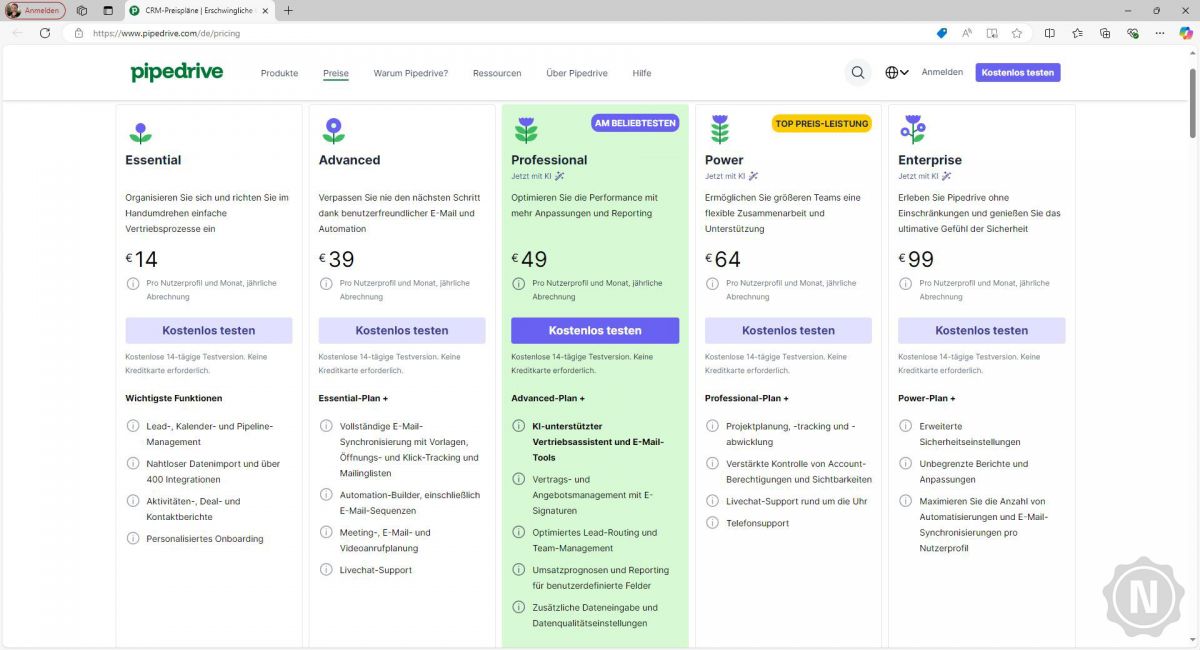1200x650 pixels.
Task: Start free trial for Essential plan
Action: pyautogui.click(x=209, y=330)
